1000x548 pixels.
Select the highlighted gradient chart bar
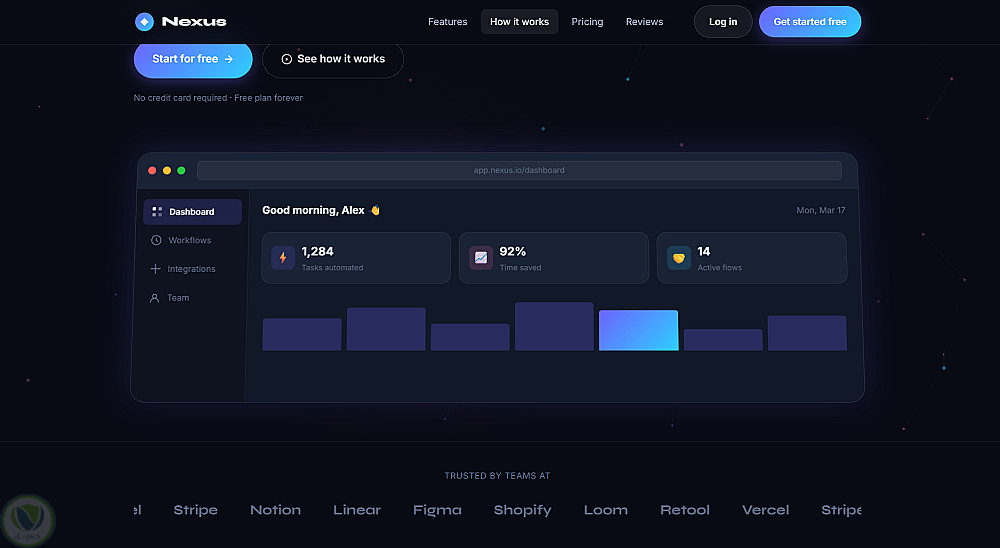(x=638, y=330)
